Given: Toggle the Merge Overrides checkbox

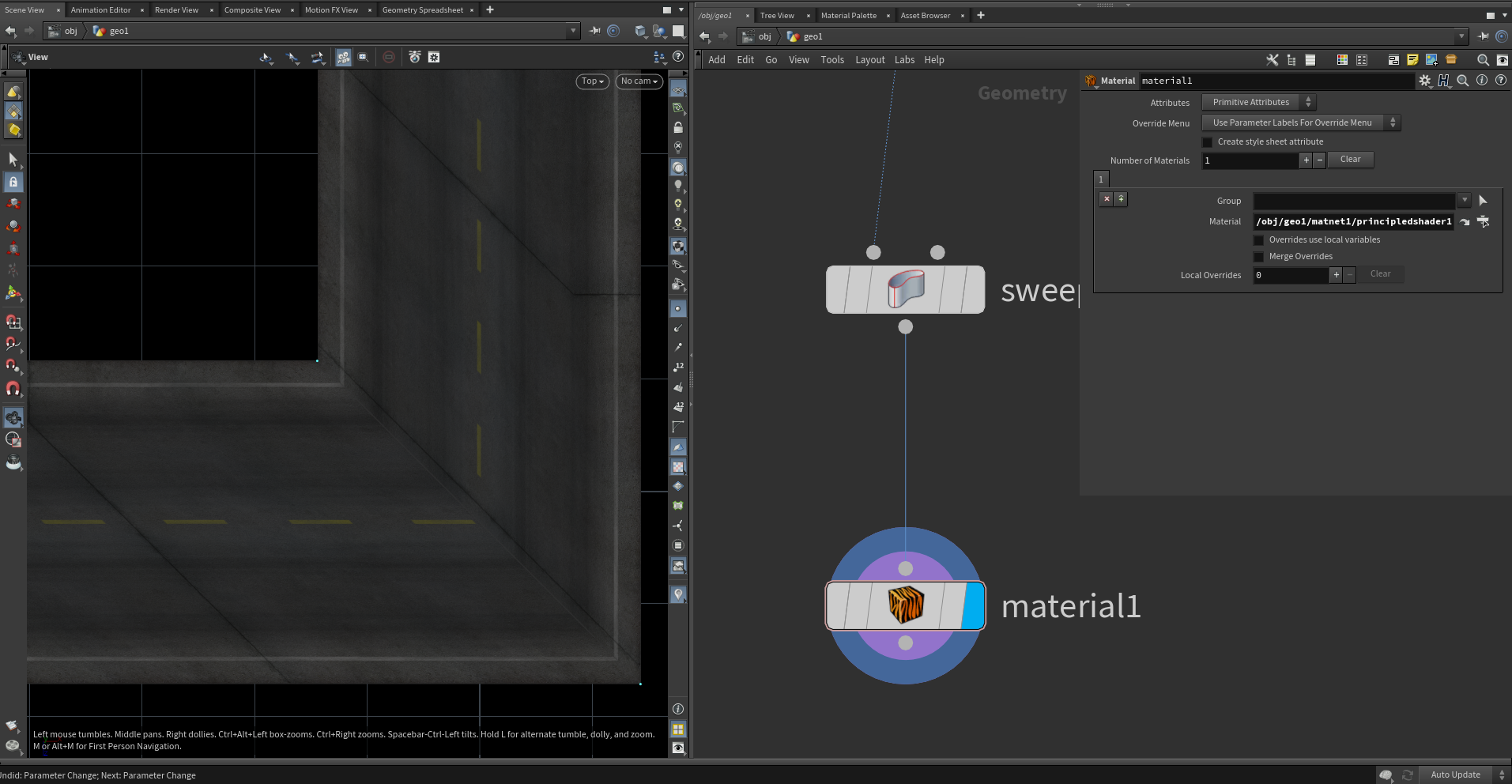Looking at the screenshot, I should click(1259, 257).
